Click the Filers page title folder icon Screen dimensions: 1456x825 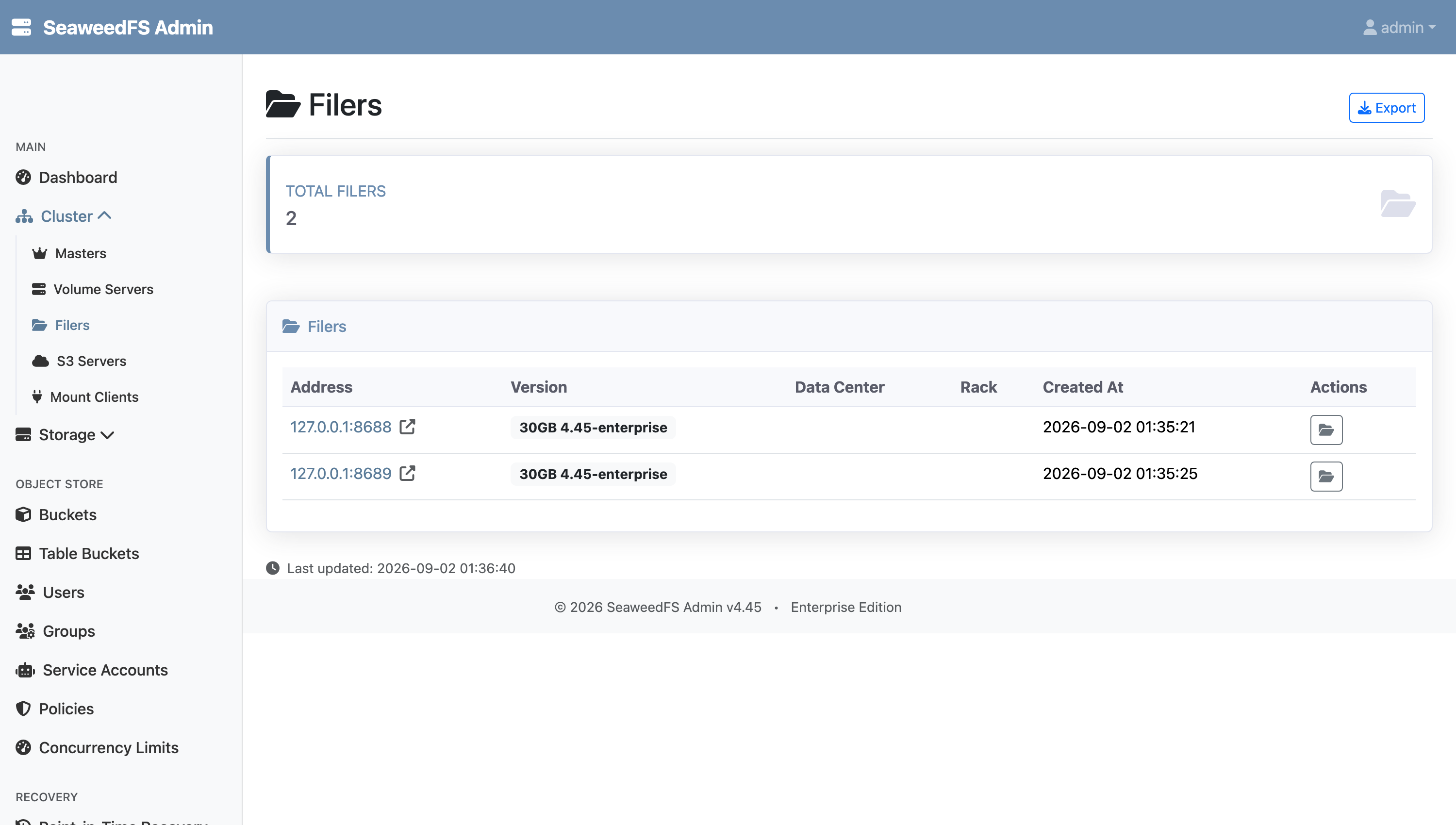point(282,104)
